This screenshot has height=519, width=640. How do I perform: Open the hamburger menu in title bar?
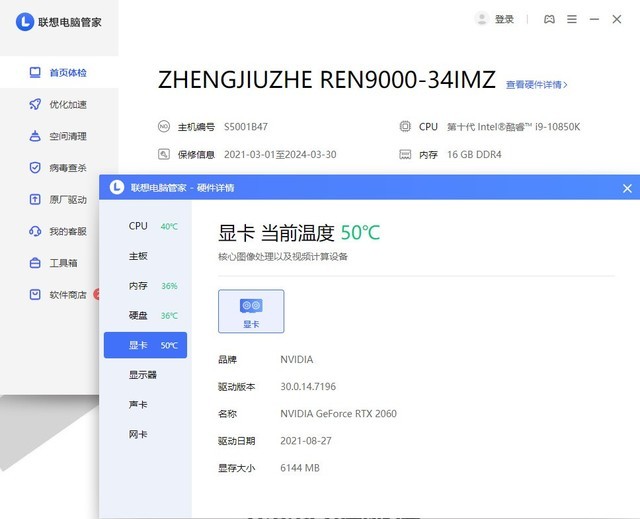pyautogui.click(x=572, y=19)
